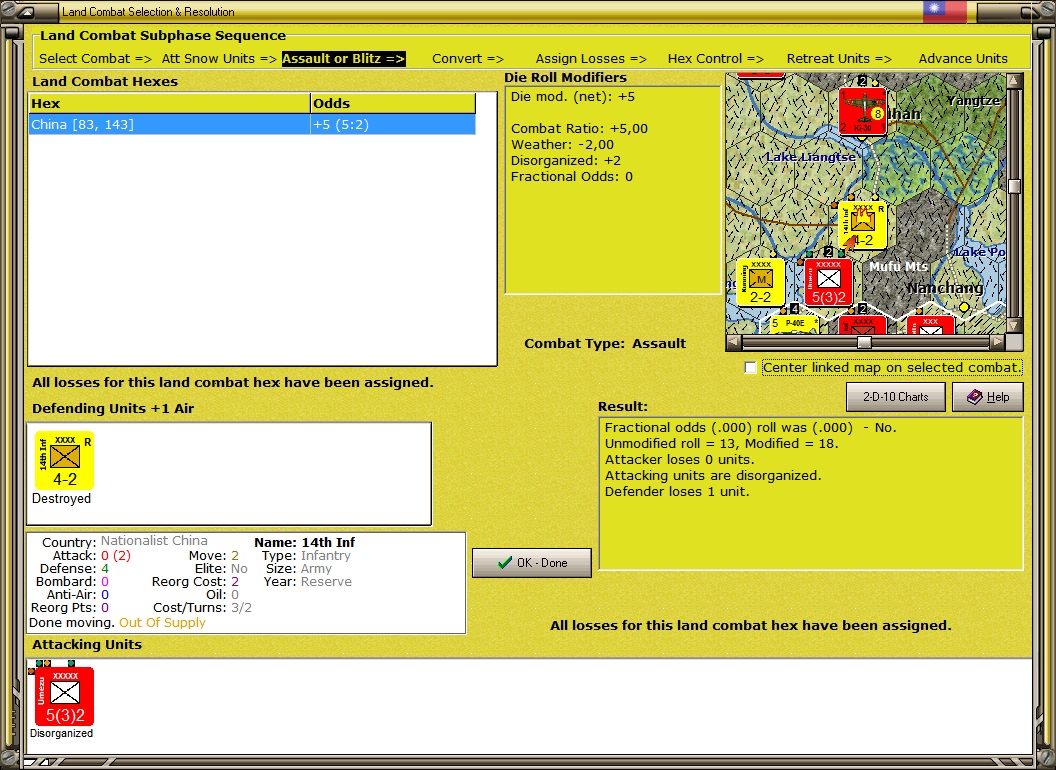
Task: Click the Weather: -2,00 modifier line
Action: point(562,145)
